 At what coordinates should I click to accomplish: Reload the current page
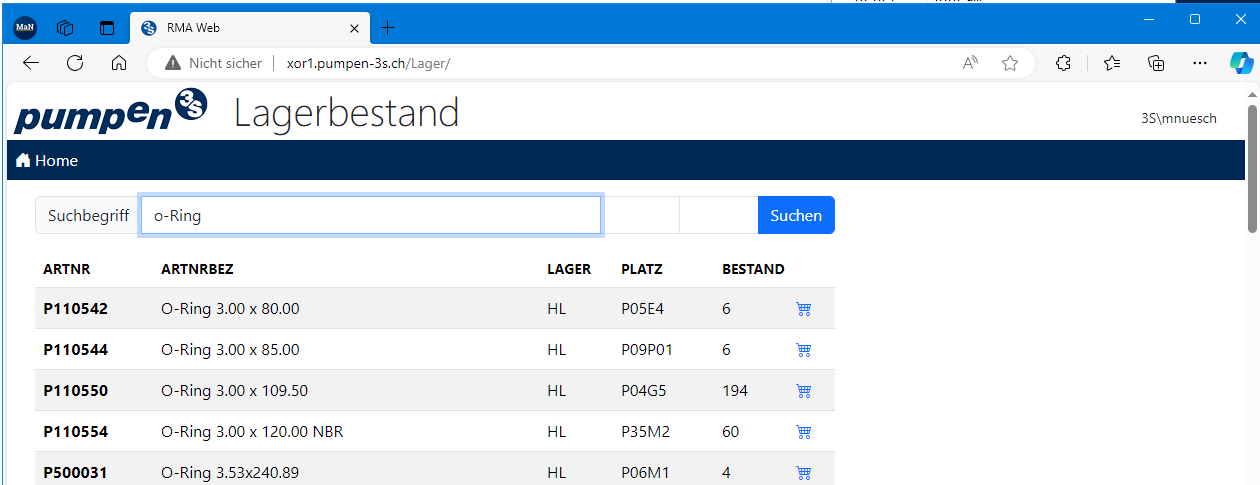click(75, 63)
